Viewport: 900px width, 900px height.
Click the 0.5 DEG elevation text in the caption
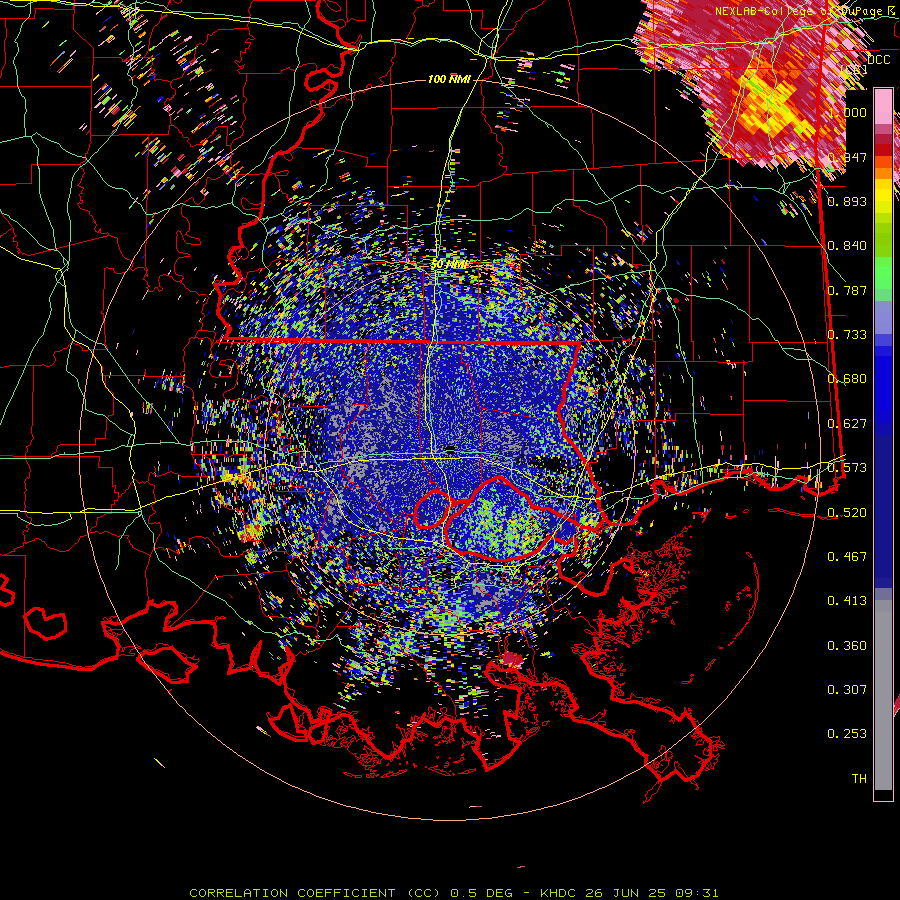coord(483,893)
